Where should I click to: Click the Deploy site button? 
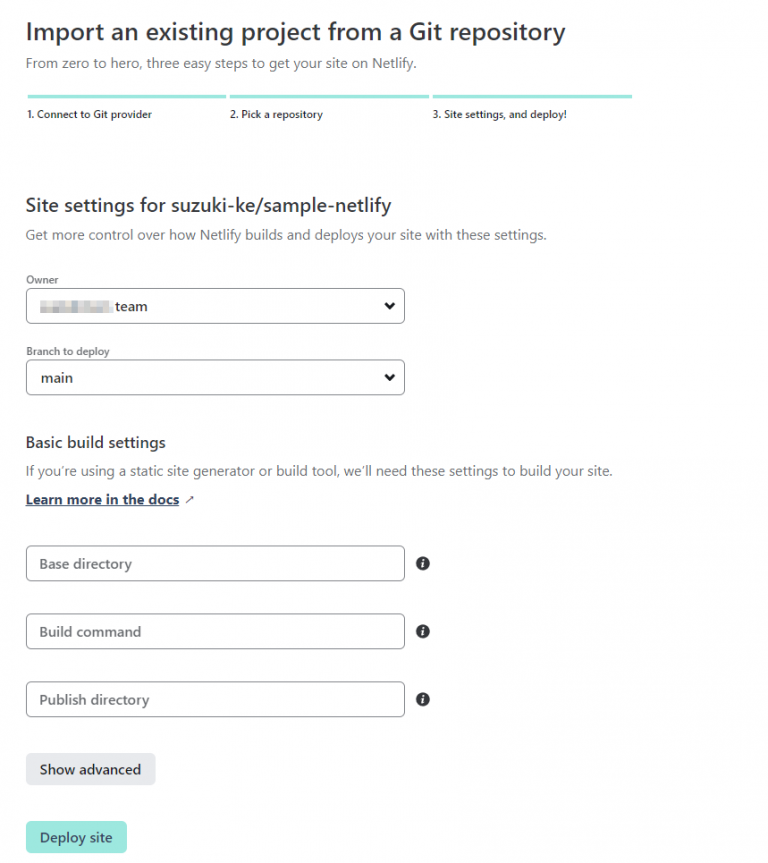pos(76,837)
